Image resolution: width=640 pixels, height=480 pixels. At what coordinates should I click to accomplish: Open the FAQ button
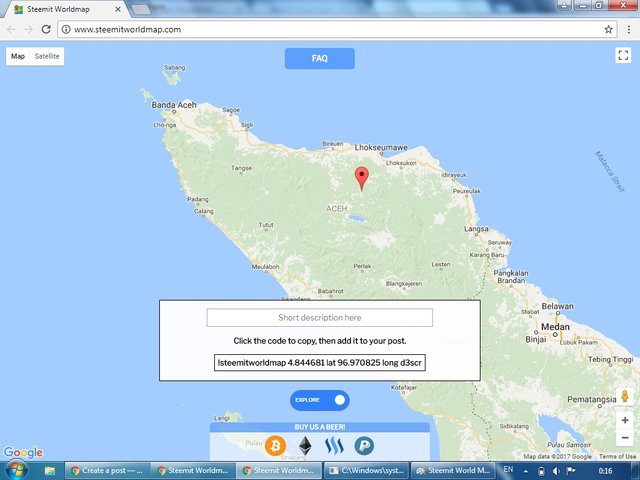click(320, 58)
